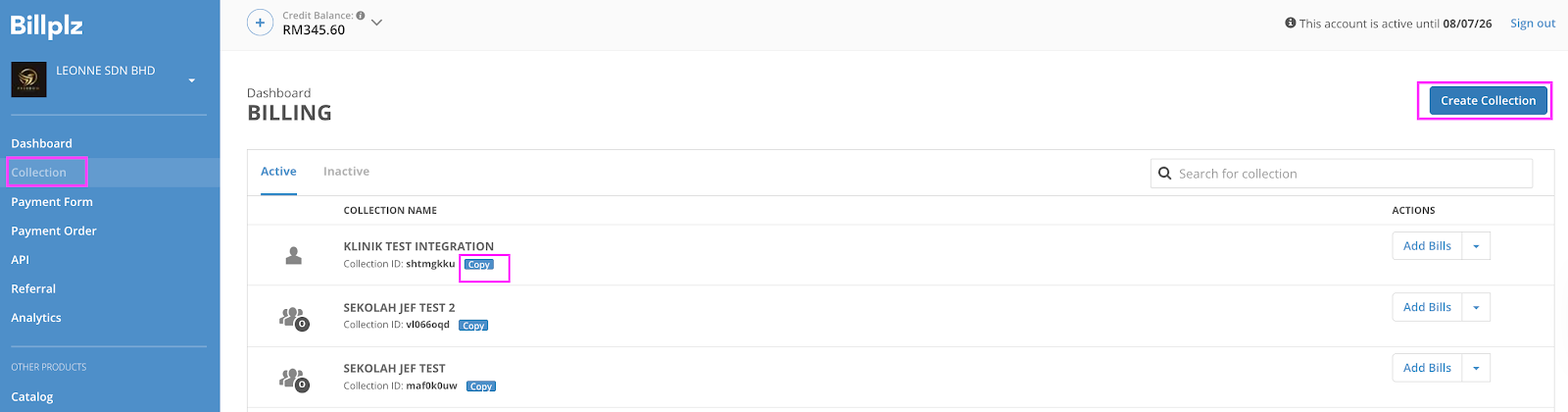This screenshot has width=1568, height=412.
Task: Copy the collection ID shtmgkku
Action: pos(479,265)
